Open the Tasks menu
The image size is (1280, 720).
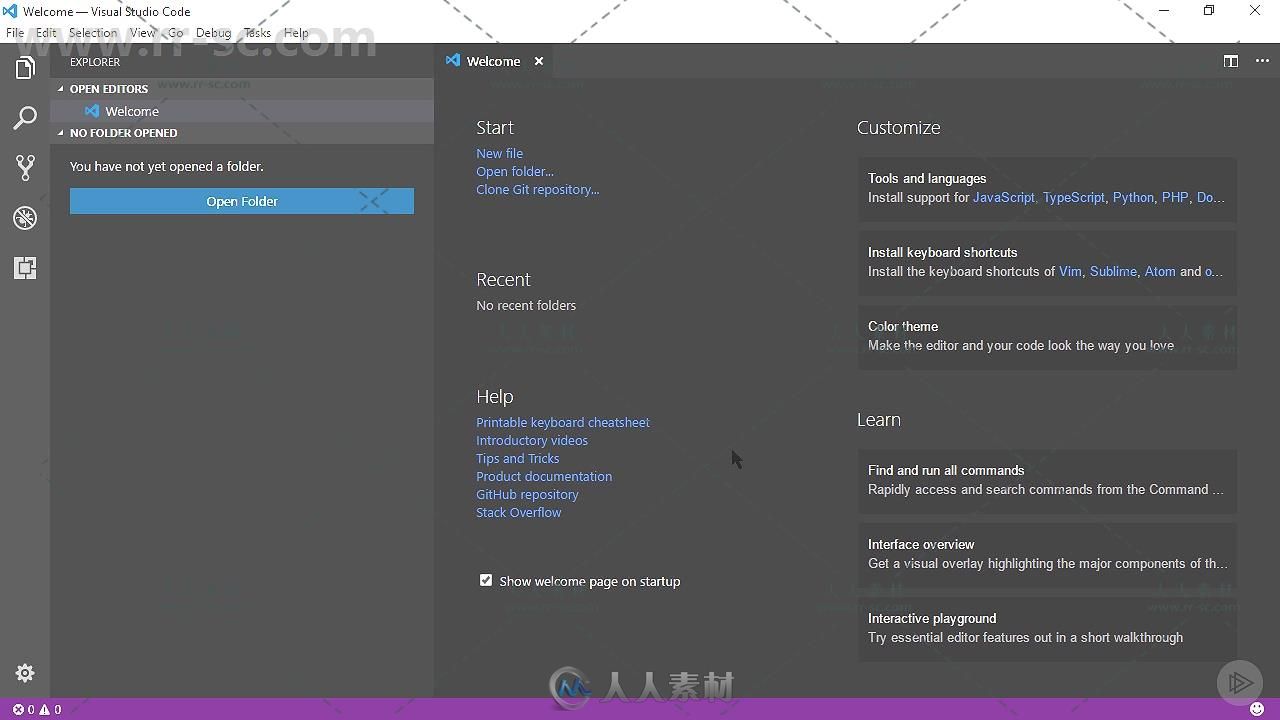tap(257, 33)
